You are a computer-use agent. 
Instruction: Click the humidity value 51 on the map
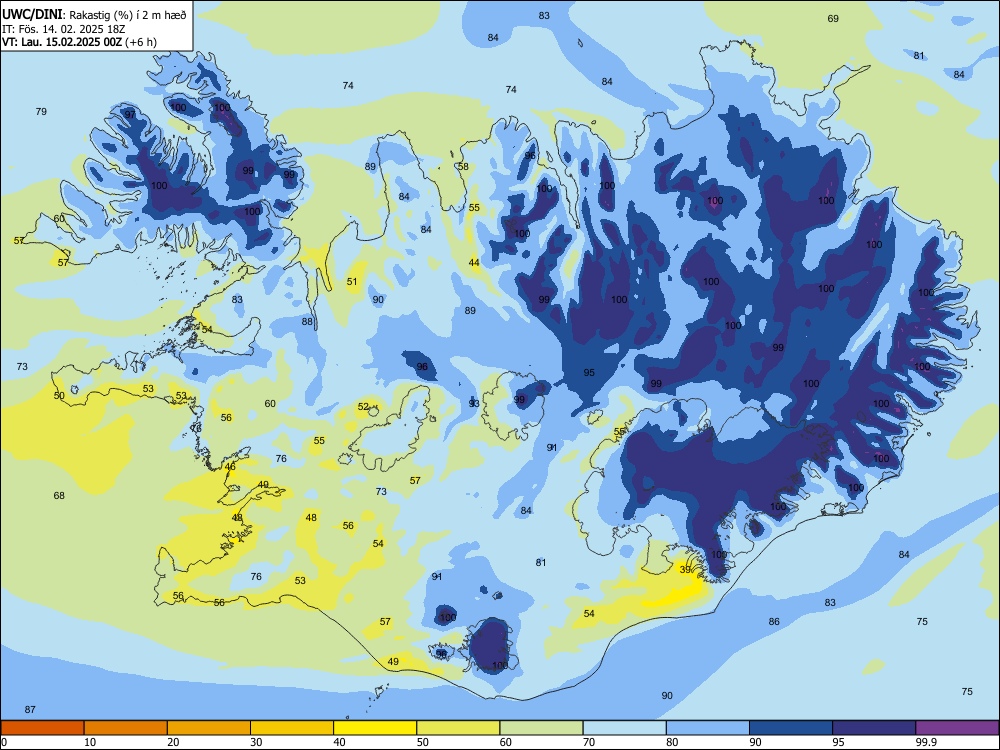(x=352, y=282)
